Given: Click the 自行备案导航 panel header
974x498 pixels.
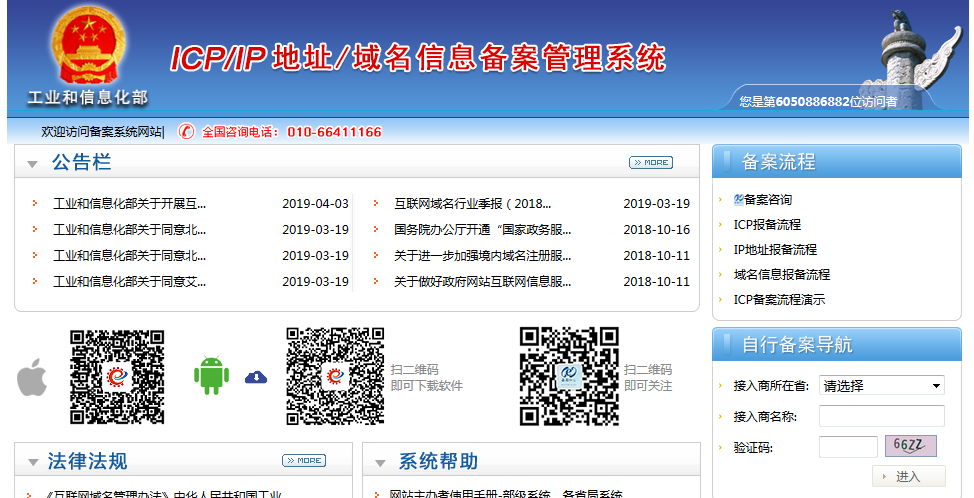Looking at the screenshot, I should click(837, 345).
